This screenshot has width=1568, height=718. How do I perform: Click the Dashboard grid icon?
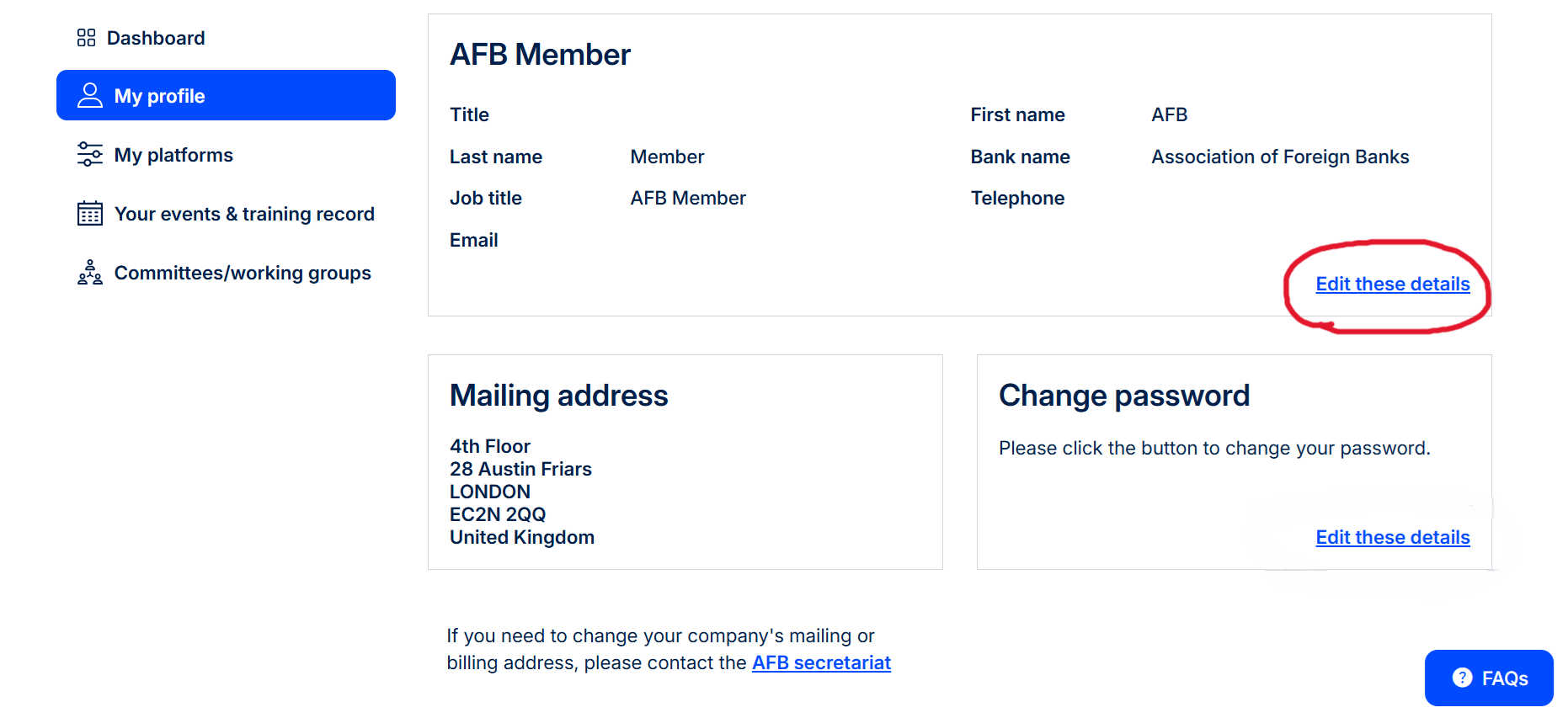86,38
